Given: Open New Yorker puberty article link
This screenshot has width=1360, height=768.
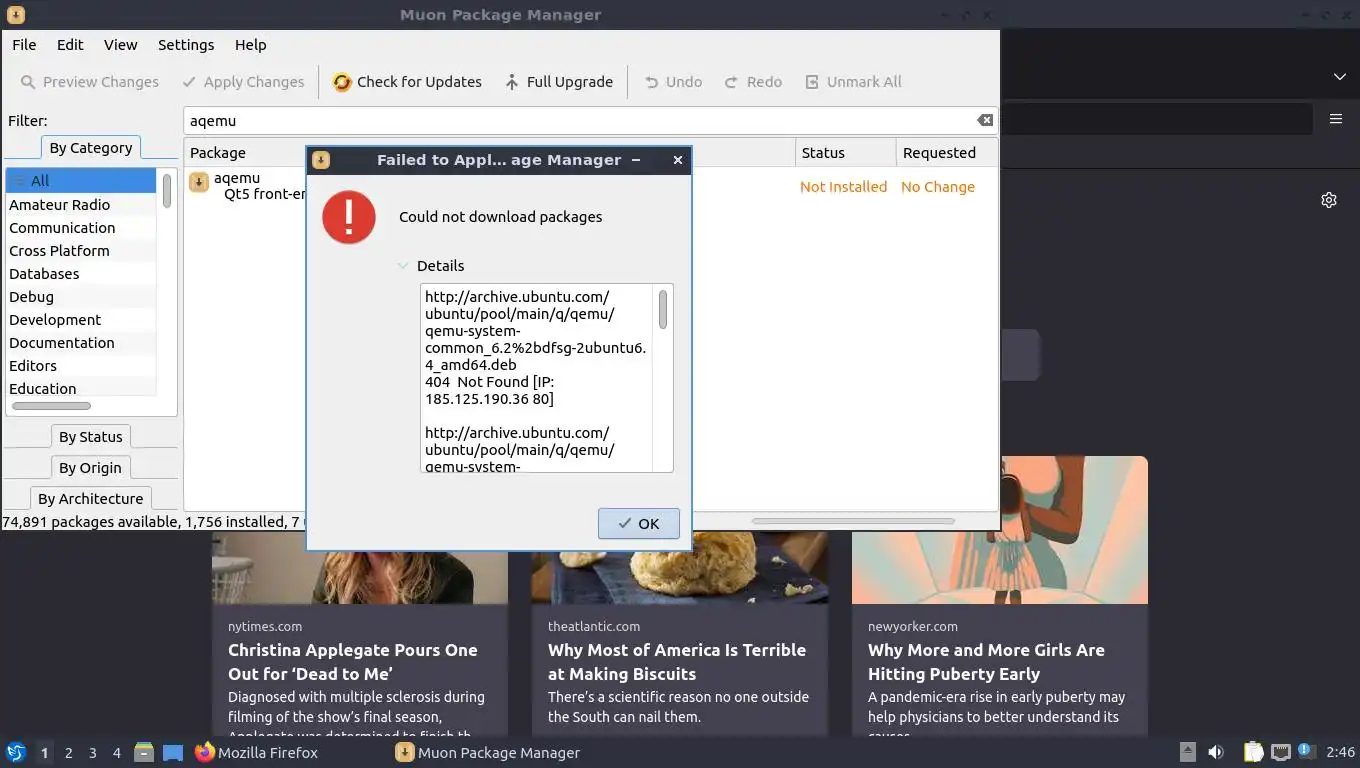Looking at the screenshot, I should coord(987,662).
